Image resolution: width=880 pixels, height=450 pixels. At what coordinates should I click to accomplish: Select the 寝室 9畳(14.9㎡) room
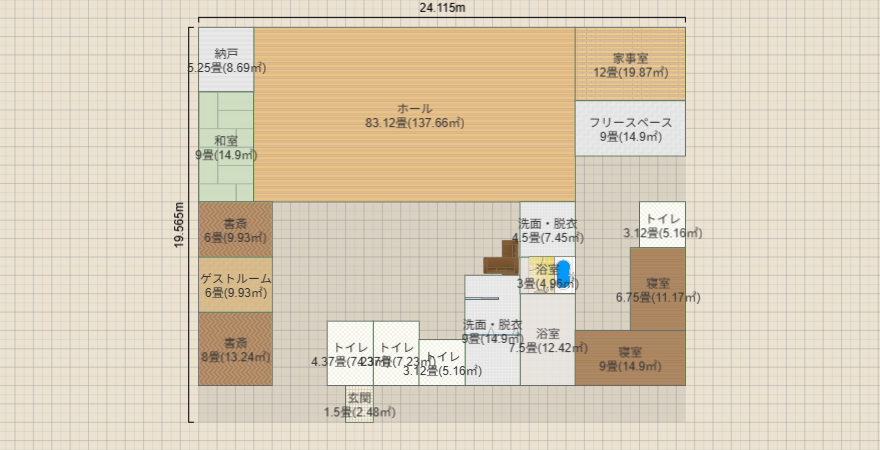(630, 358)
